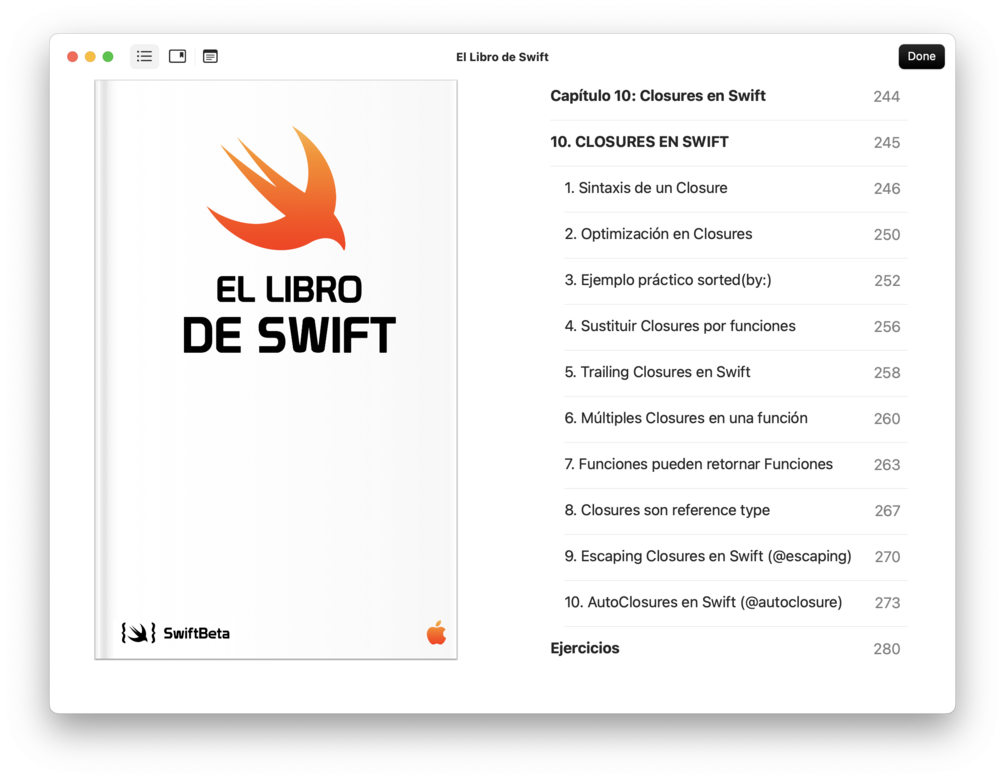Click page number 273
Viewport: 1005px width, 779px height.
click(x=887, y=604)
